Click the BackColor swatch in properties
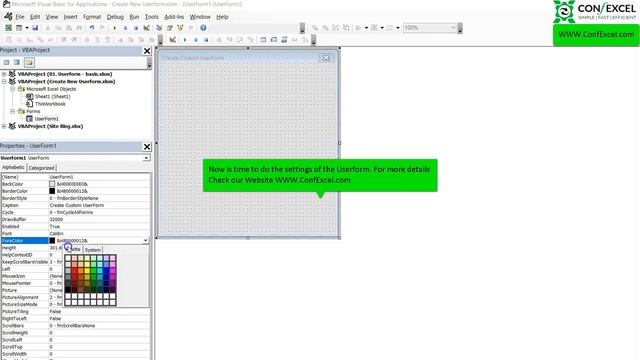Image resolution: width=640 pixels, height=360 pixels. coord(52,184)
